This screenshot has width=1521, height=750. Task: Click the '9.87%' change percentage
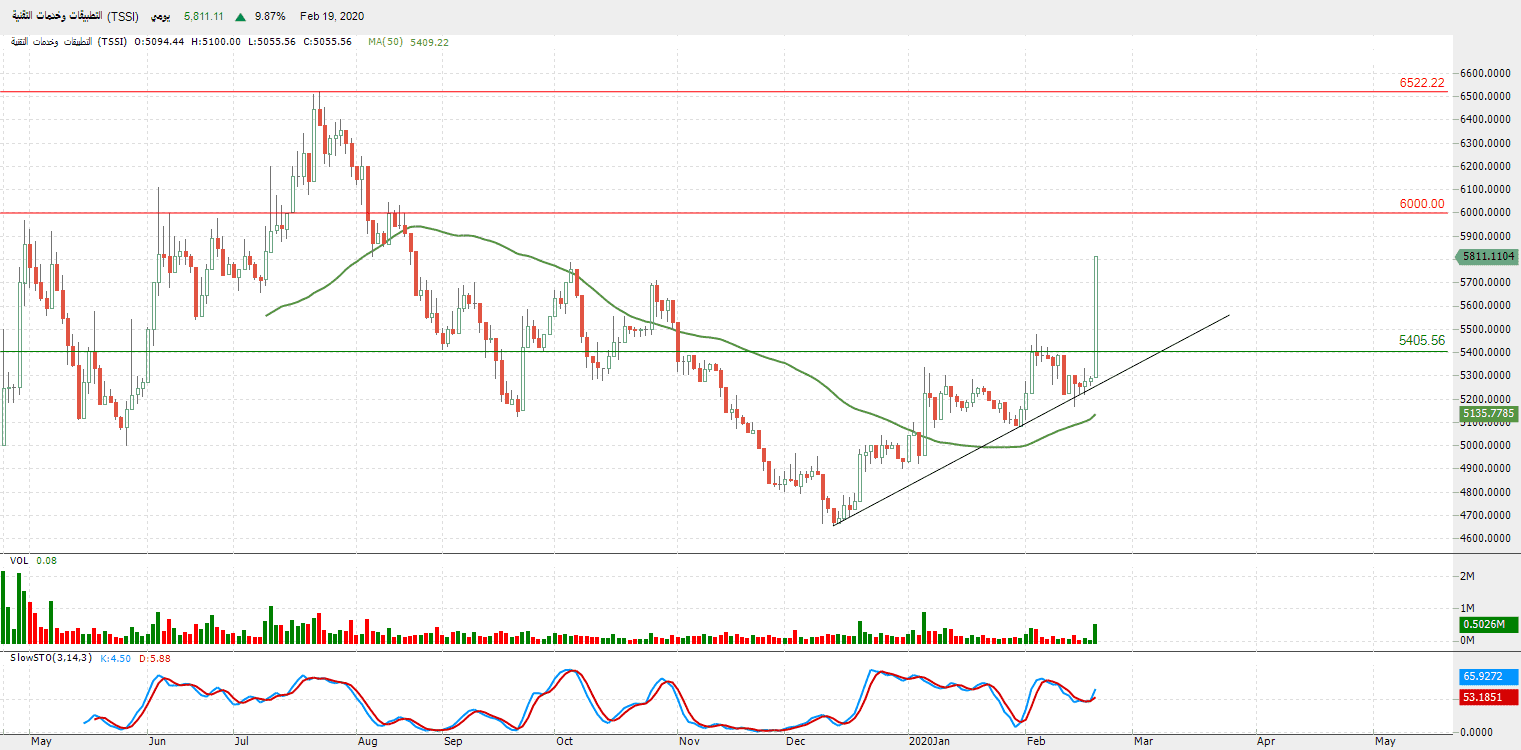(x=270, y=16)
